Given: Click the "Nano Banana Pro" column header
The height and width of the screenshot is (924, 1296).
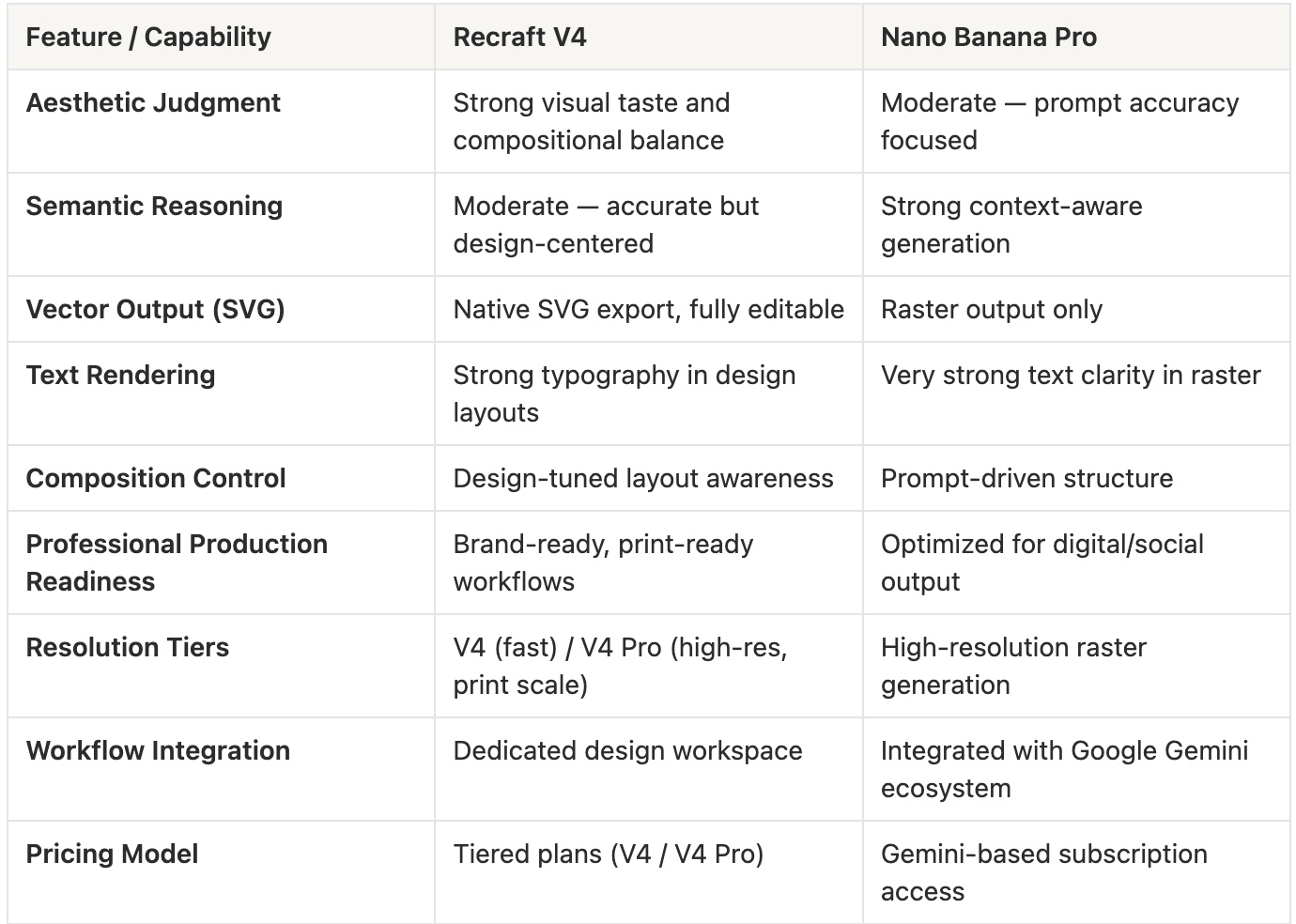Looking at the screenshot, I should (x=988, y=38).
